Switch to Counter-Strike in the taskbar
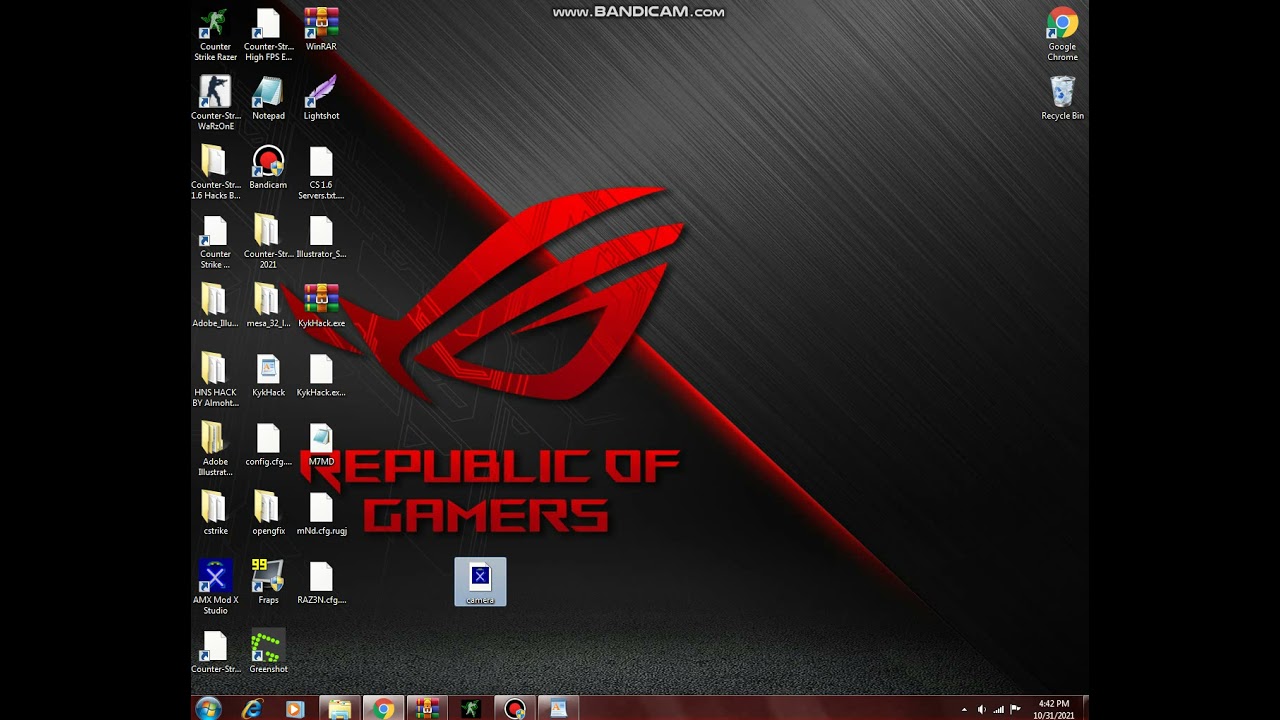This screenshot has height=720, width=1280. tap(471, 709)
